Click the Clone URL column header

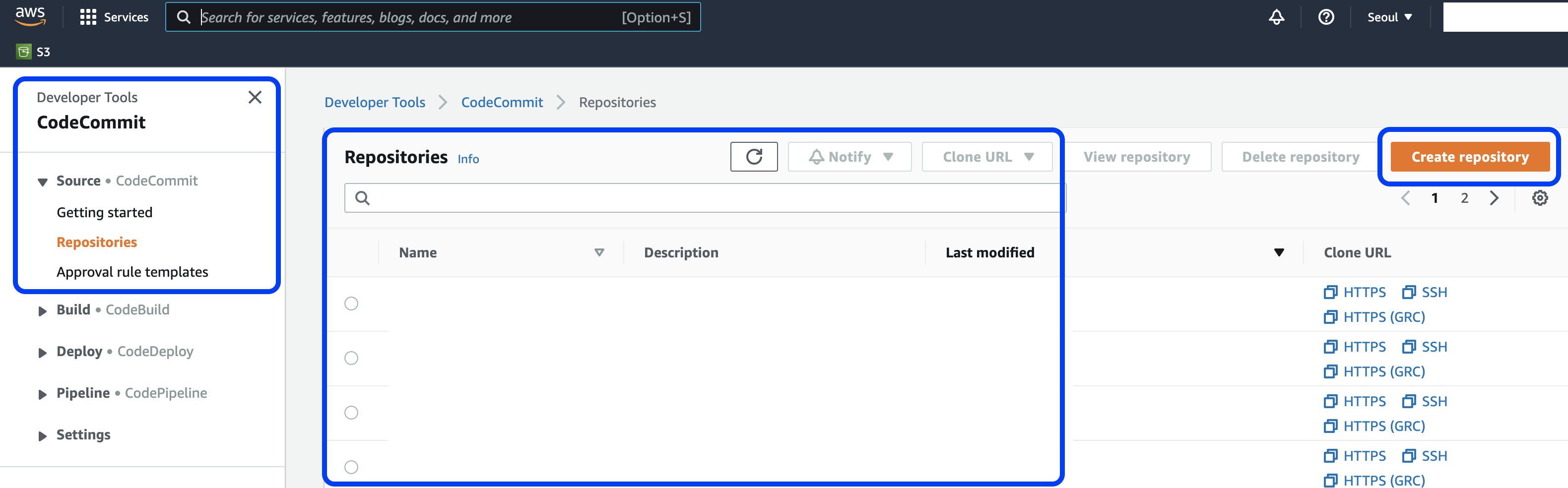pyautogui.click(x=1357, y=252)
